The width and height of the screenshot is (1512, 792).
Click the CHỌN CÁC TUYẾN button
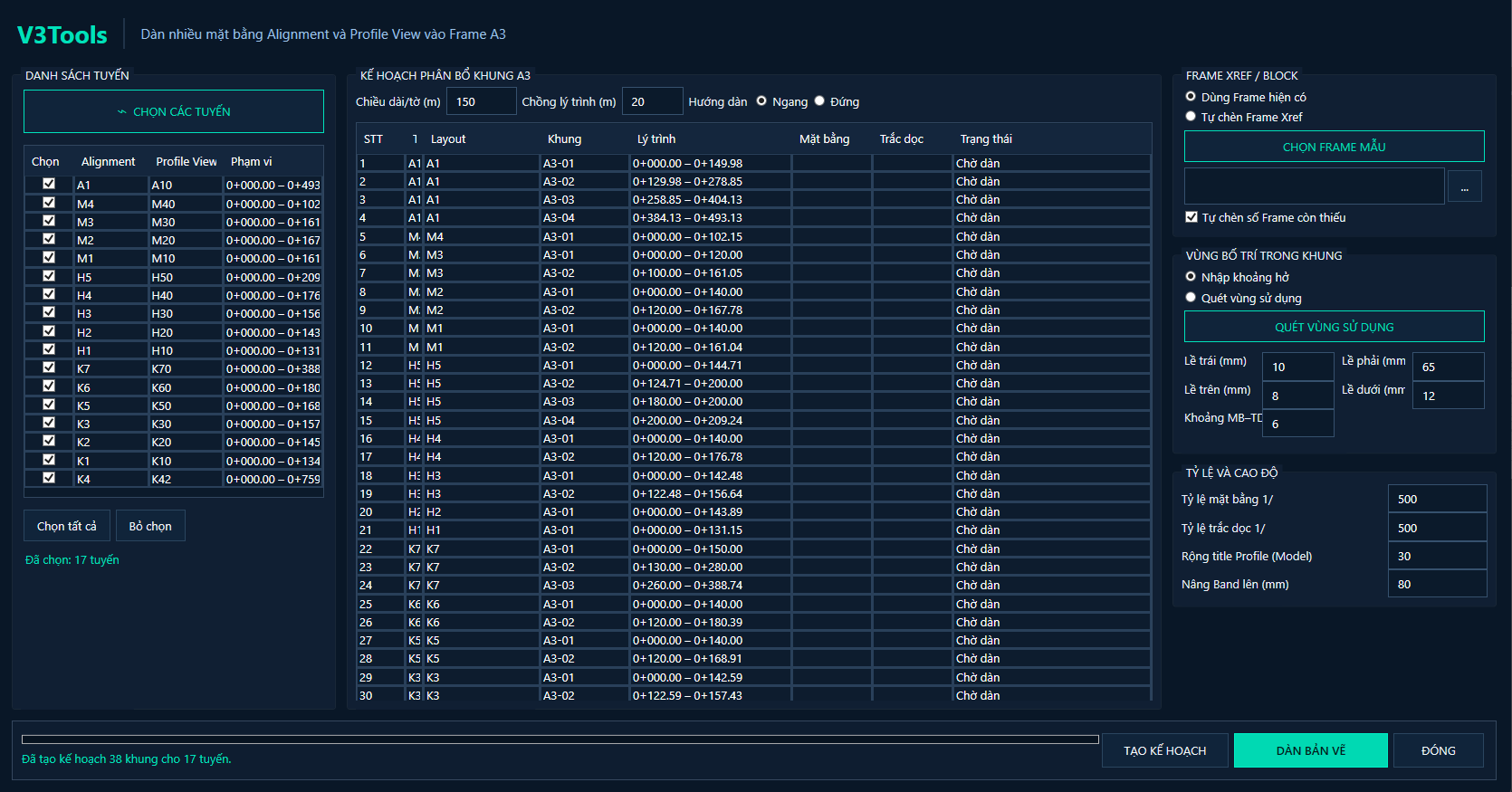(174, 111)
